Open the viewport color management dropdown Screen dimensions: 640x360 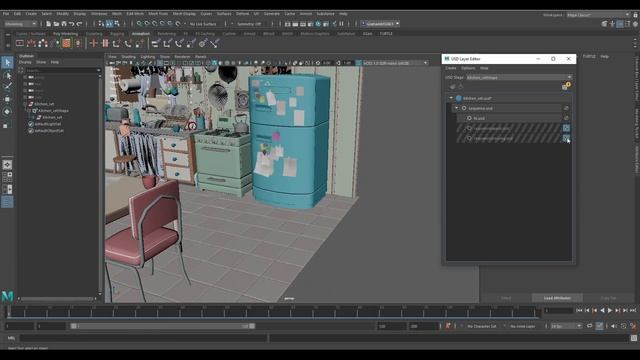395,63
